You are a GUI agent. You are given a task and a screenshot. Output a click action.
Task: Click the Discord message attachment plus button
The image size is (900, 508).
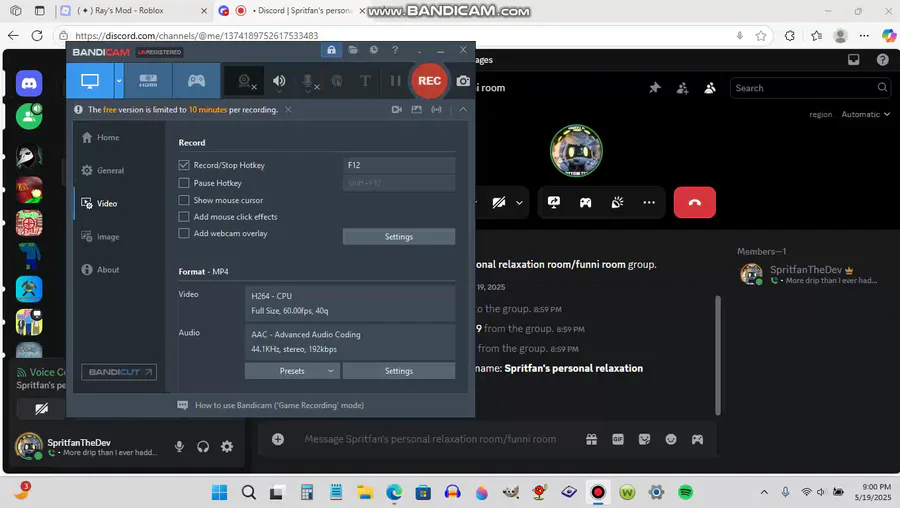coord(278,439)
